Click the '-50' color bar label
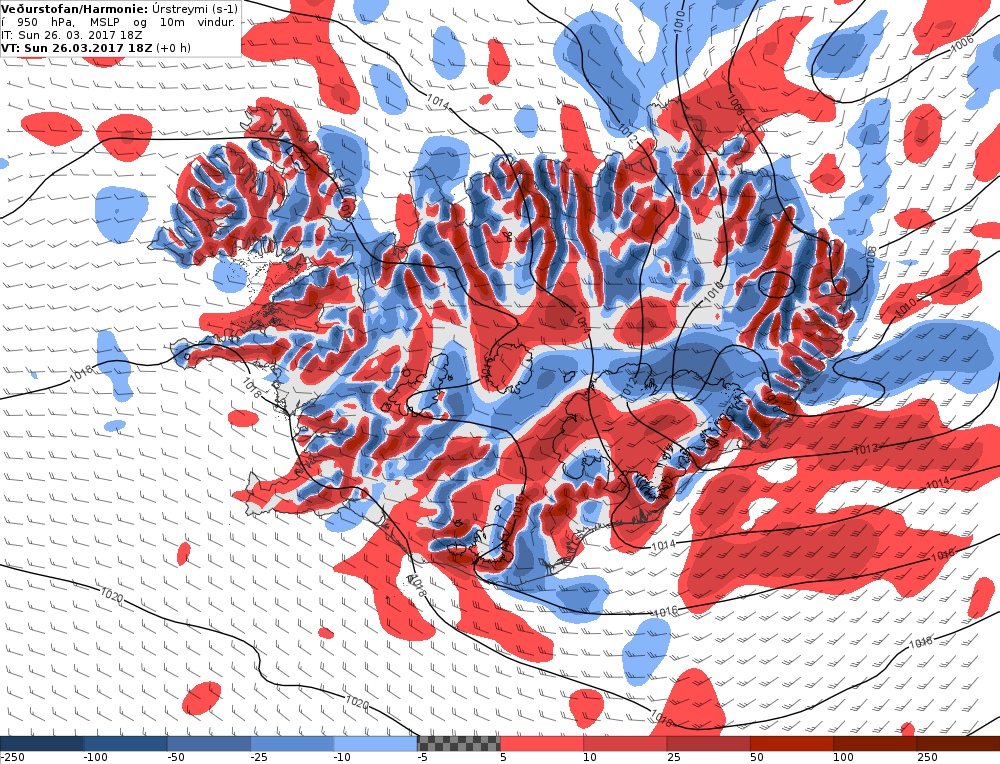 (175, 758)
